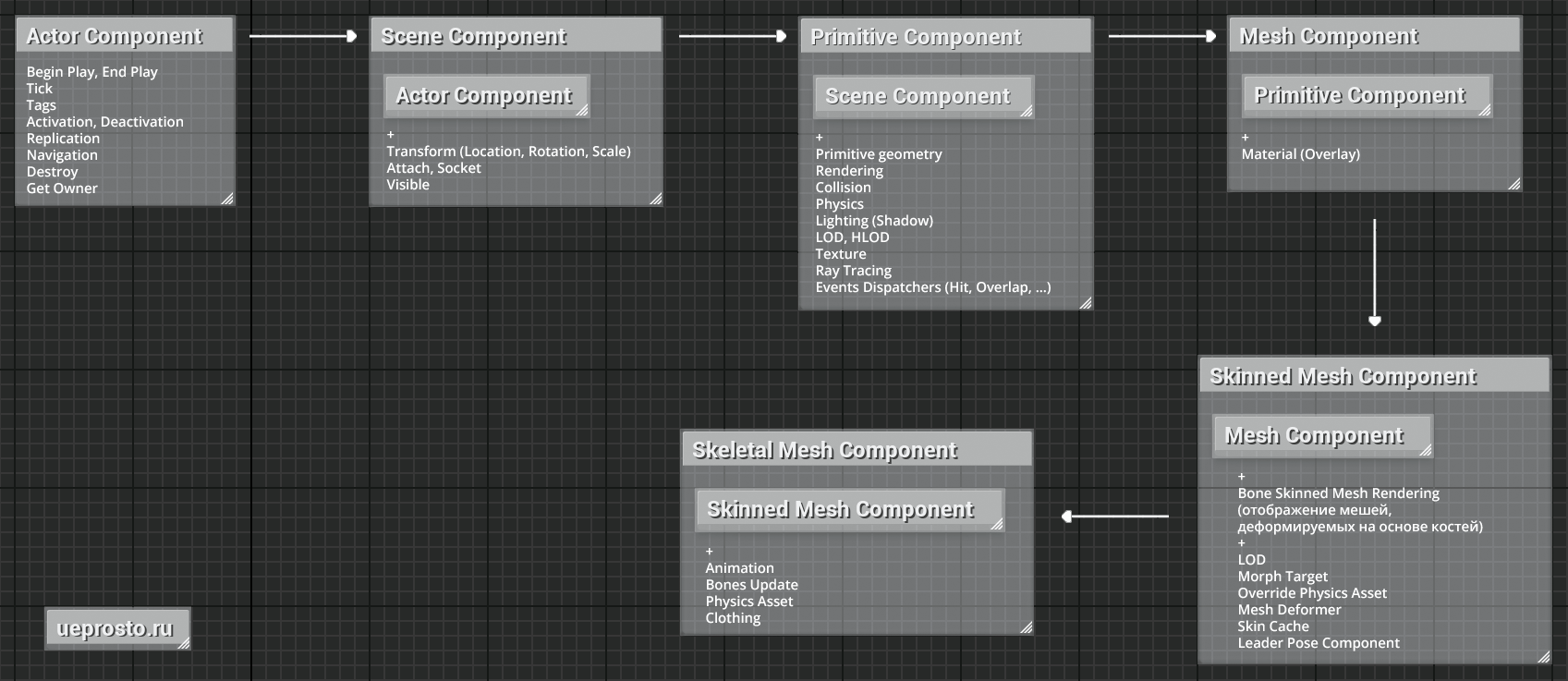
Task: Select the outer Mesh Component comment title bar
Action: click(x=1374, y=35)
